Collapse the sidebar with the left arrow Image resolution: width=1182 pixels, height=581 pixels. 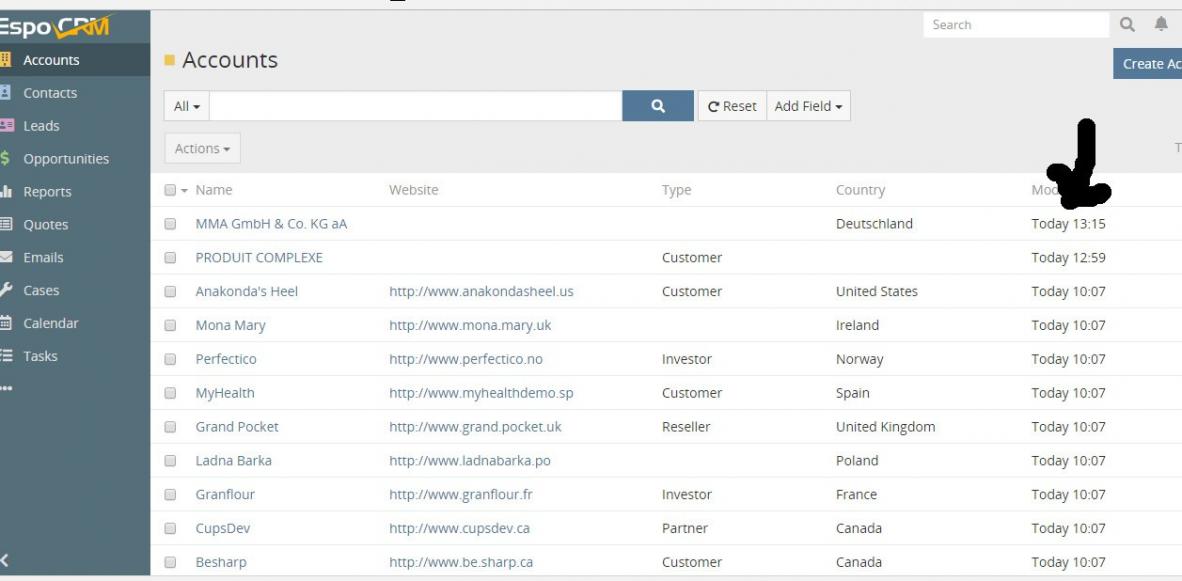[6, 561]
